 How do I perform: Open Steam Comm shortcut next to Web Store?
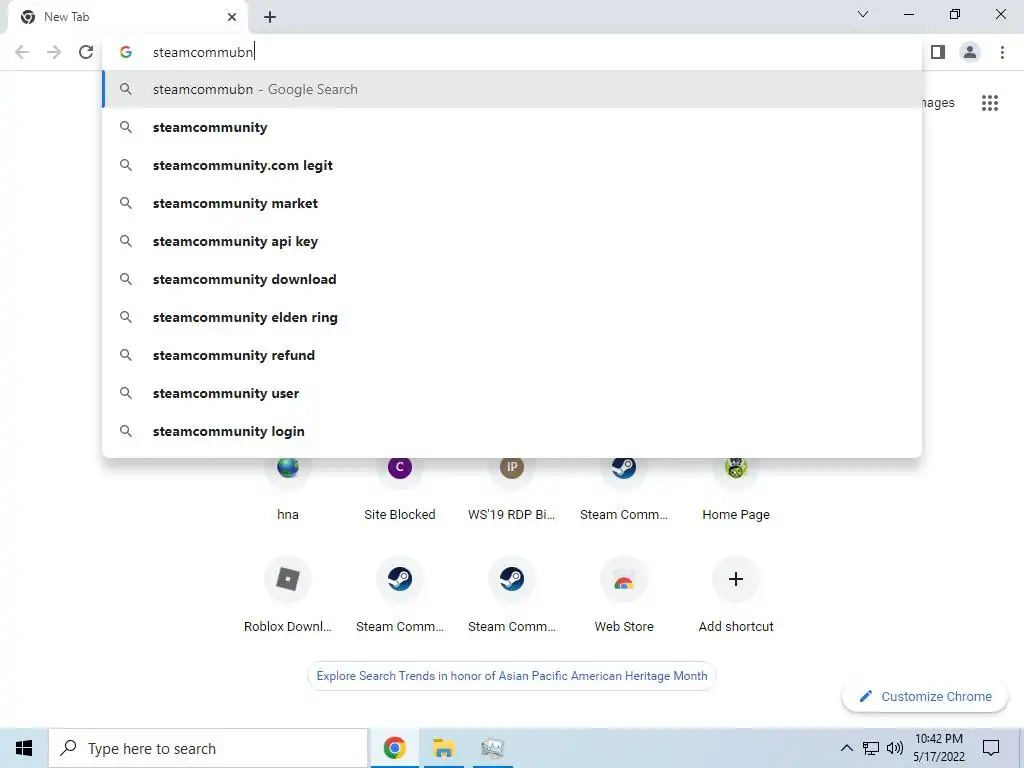[x=512, y=594]
